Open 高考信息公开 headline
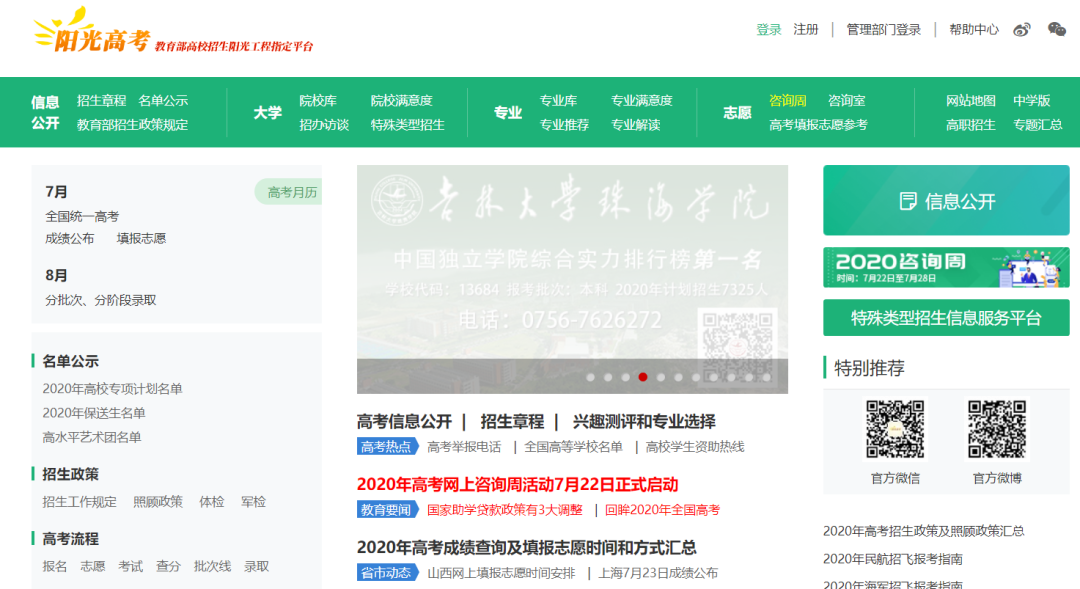Screen dimensions: 1080x589 coord(404,421)
